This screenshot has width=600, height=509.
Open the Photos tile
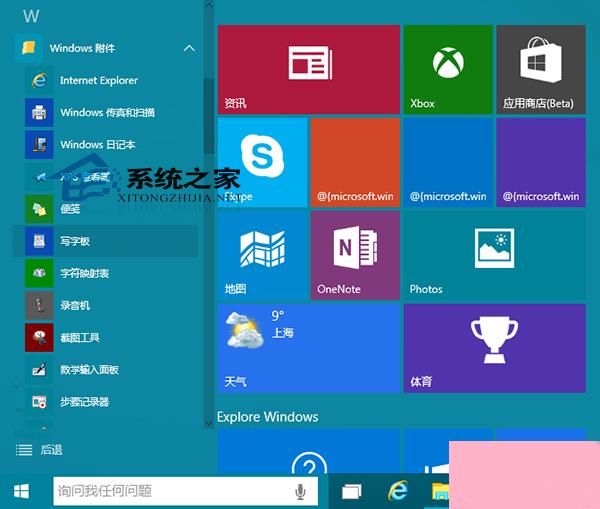(494, 255)
